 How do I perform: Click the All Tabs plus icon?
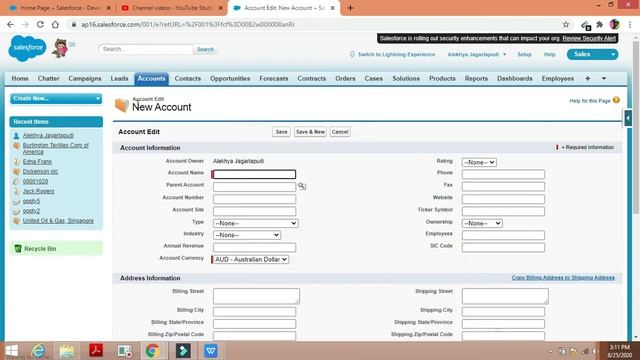588,78
